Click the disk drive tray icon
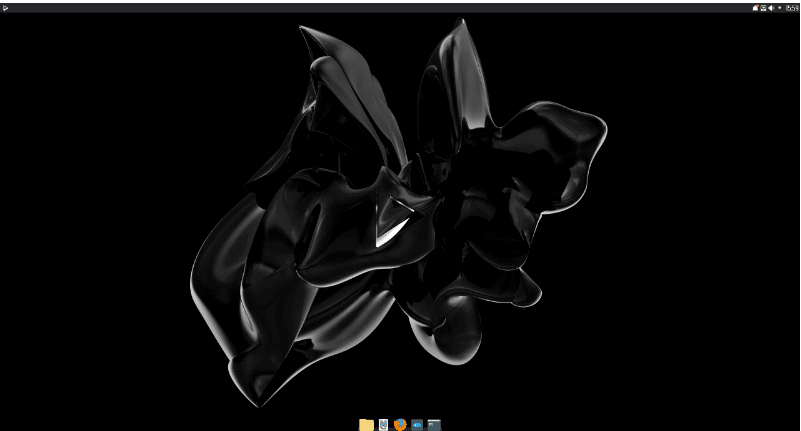Image resolution: width=801 pixels, height=431 pixels. (763, 8)
